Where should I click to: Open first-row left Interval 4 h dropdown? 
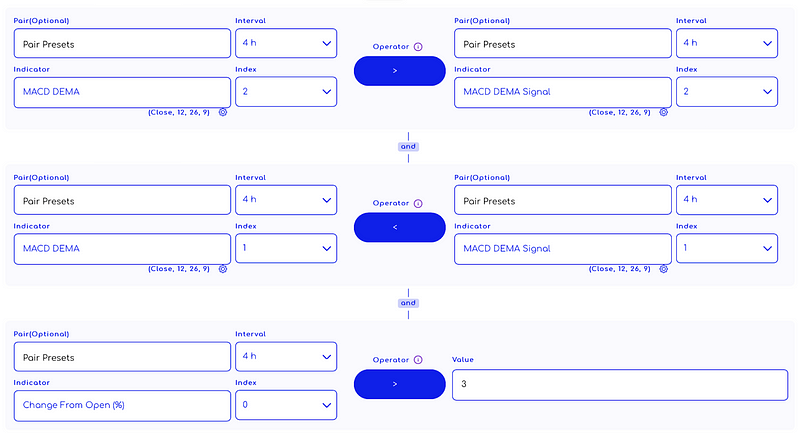click(286, 43)
